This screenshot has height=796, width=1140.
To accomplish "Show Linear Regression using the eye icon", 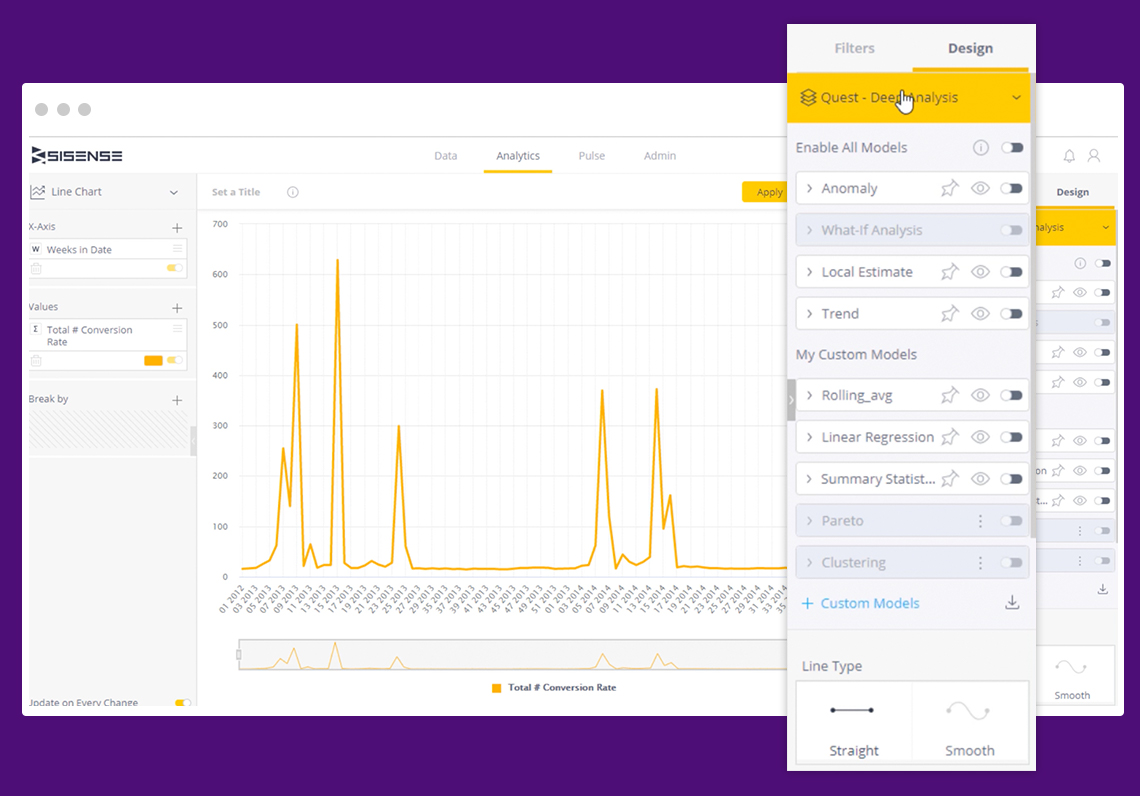I will [x=980, y=437].
